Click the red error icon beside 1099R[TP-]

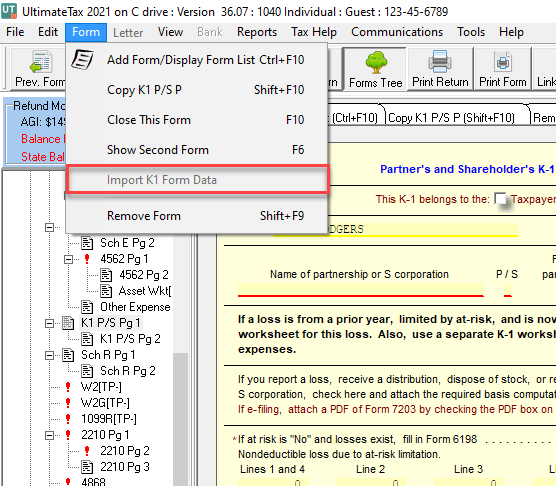[x=68, y=419]
